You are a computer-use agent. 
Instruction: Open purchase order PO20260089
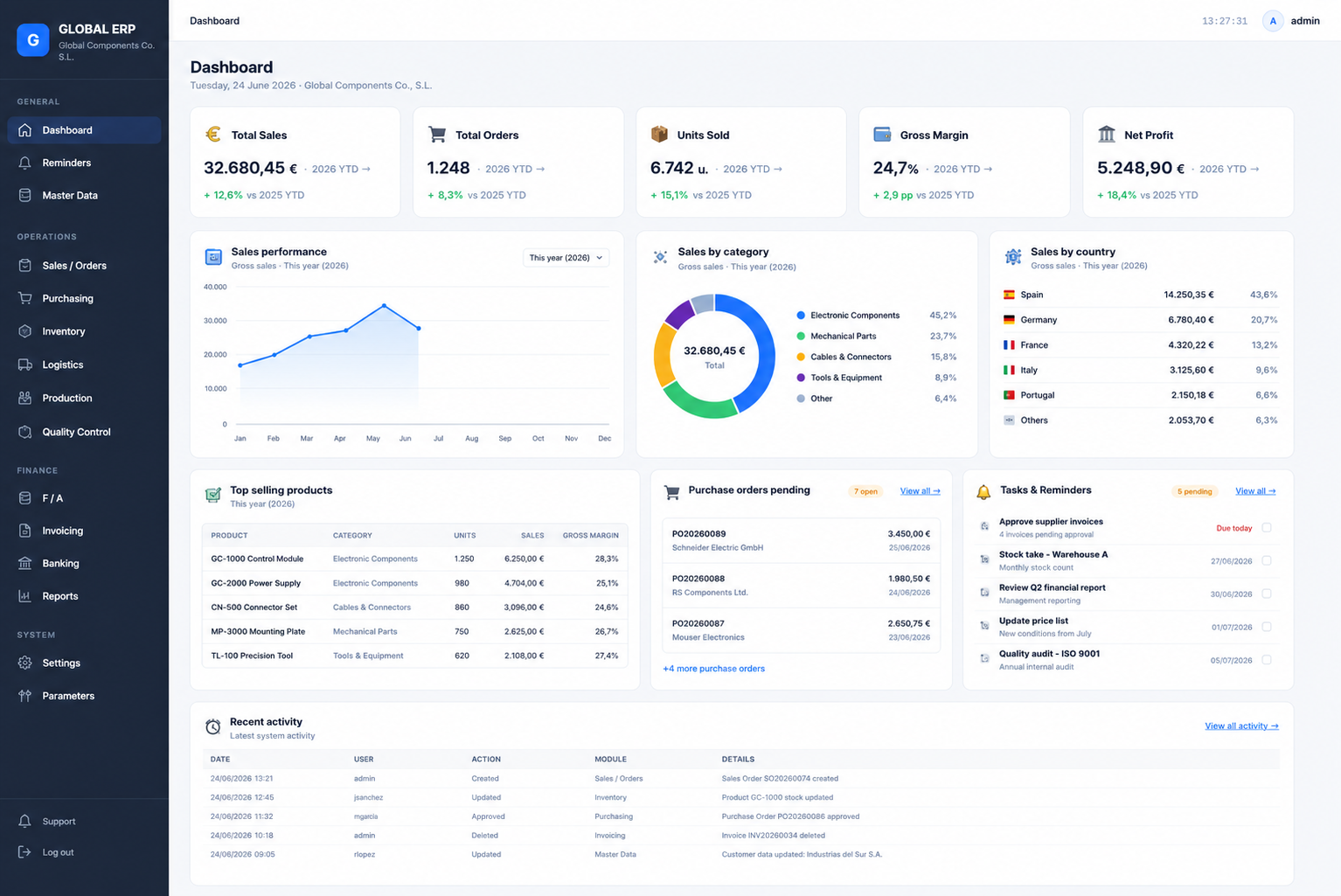point(801,540)
